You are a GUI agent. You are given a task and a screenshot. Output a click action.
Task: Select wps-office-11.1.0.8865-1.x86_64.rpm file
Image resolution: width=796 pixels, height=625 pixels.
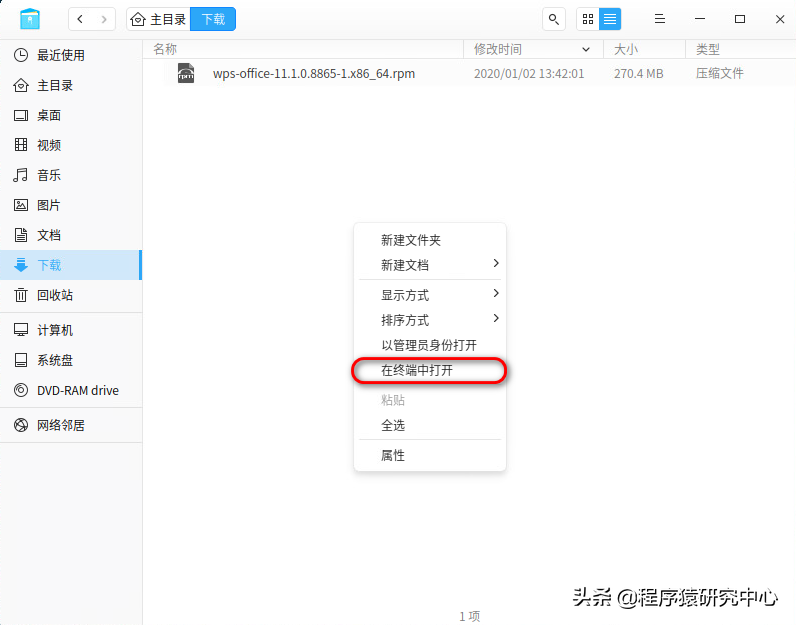coord(314,74)
